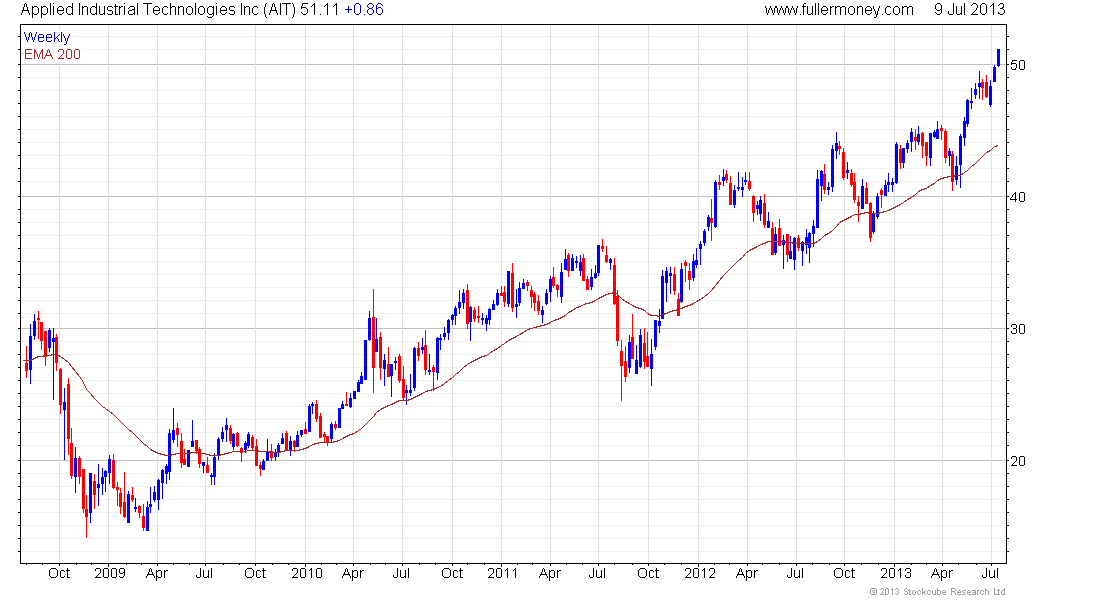Click the x-axis year label '2010'
The height and width of the screenshot is (600, 1100).
(x=307, y=573)
